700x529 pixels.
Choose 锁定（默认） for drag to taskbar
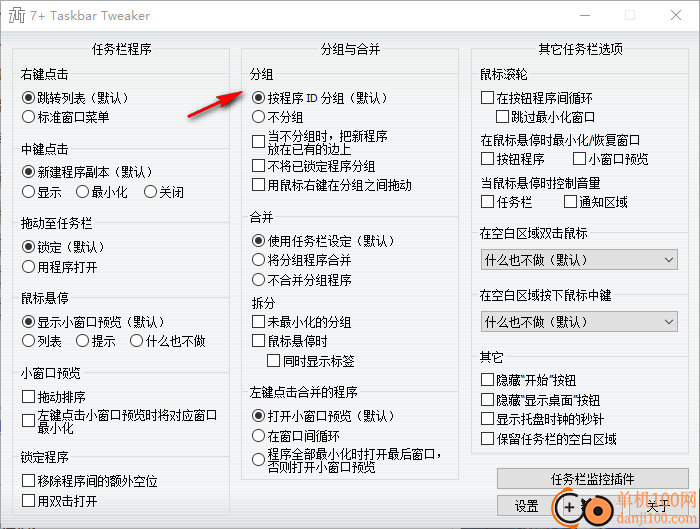click(x=28, y=246)
